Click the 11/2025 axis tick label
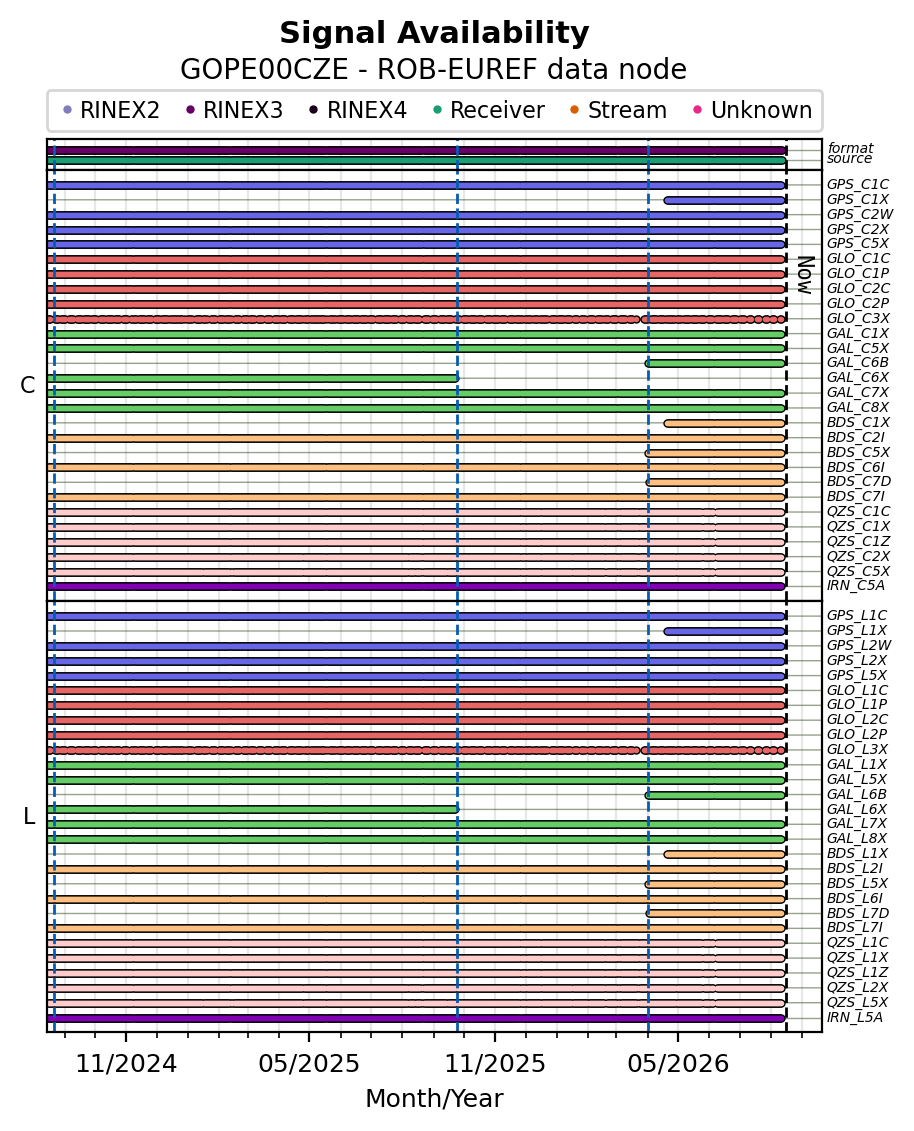Image resolution: width=914 pixels, height=1131 pixels. 495,1064
